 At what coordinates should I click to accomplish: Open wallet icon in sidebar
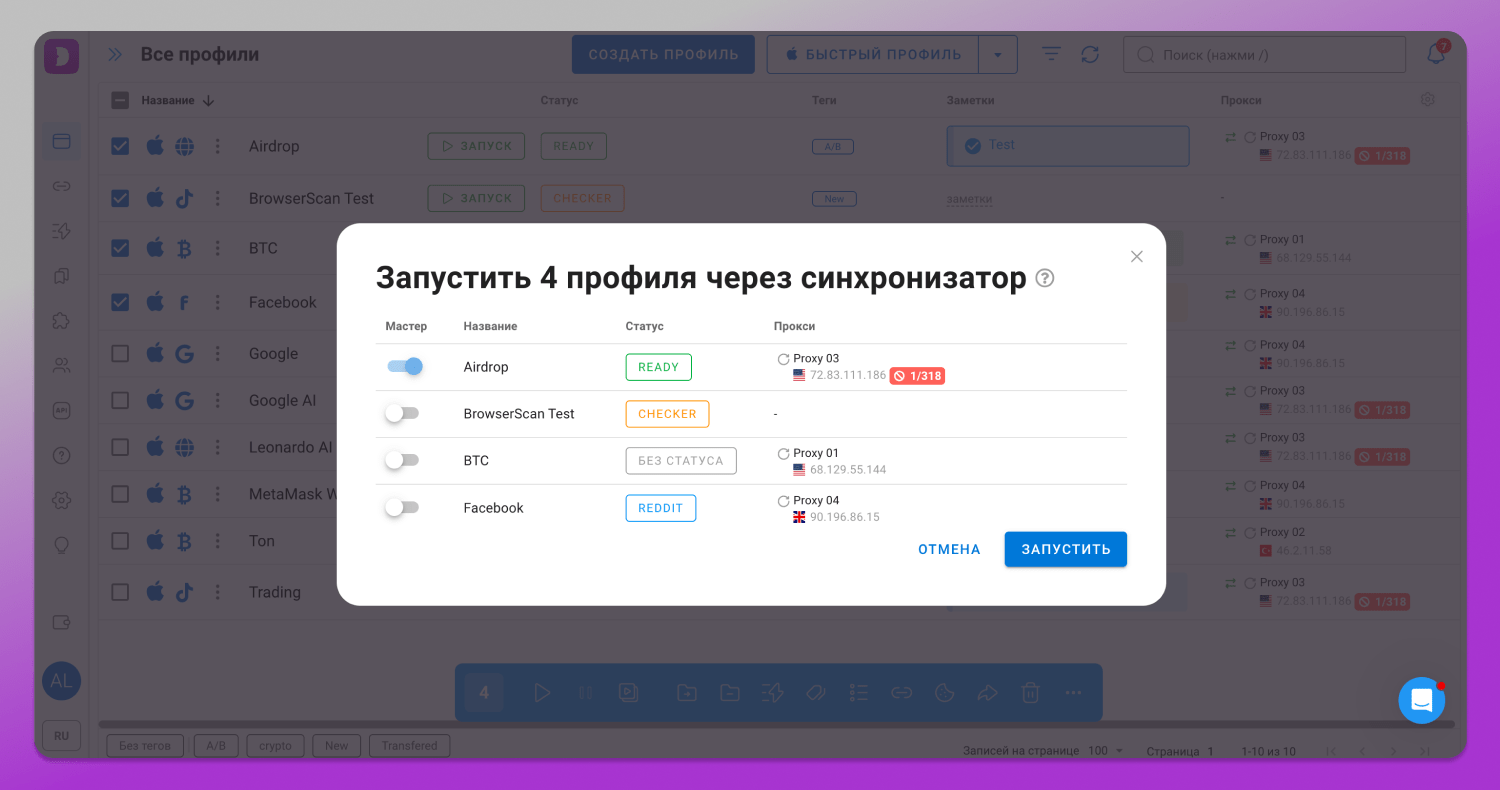[61, 622]
